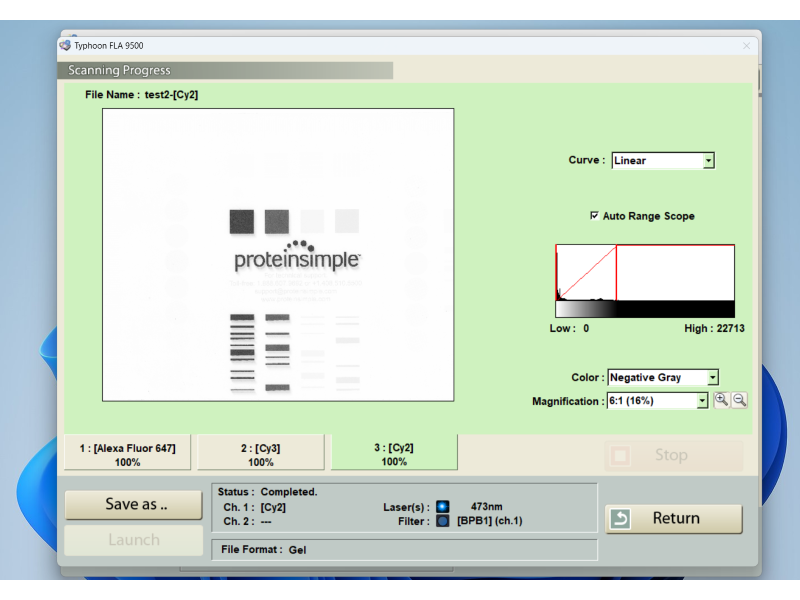
Task: Click the BPB1 filter indicator icon
Action: coord(443,521)
